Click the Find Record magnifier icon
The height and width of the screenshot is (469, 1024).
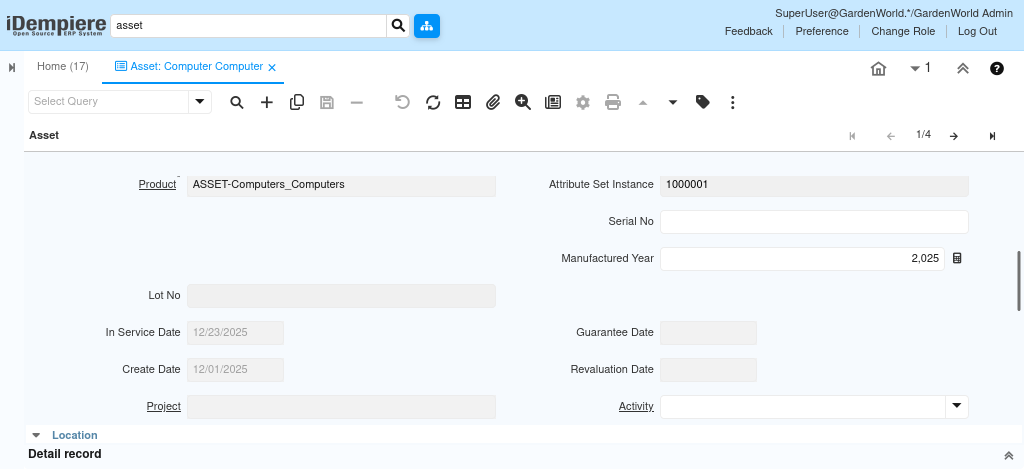click(237, 102)
